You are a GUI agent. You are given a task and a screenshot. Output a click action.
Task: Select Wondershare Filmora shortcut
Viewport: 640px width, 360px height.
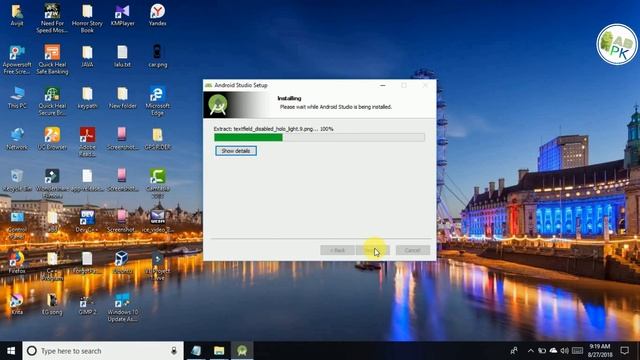(52, 183)
